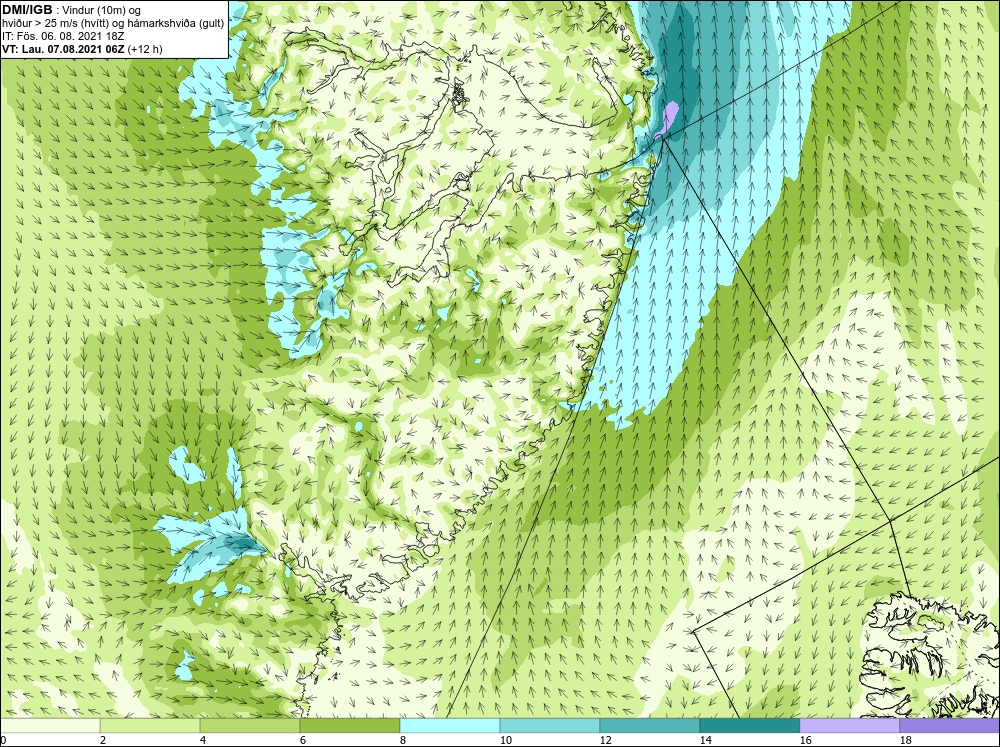Click the 2–4 m/s legend color swatch
This screenshot has height=747, width=1000.
[x=150, y=725]
